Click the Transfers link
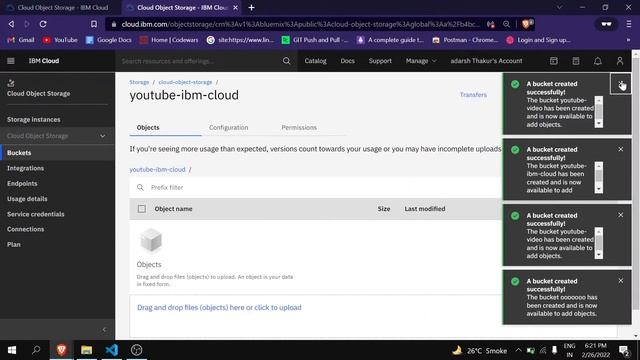Screen dimensions: 640x360 tap(473, 95)
